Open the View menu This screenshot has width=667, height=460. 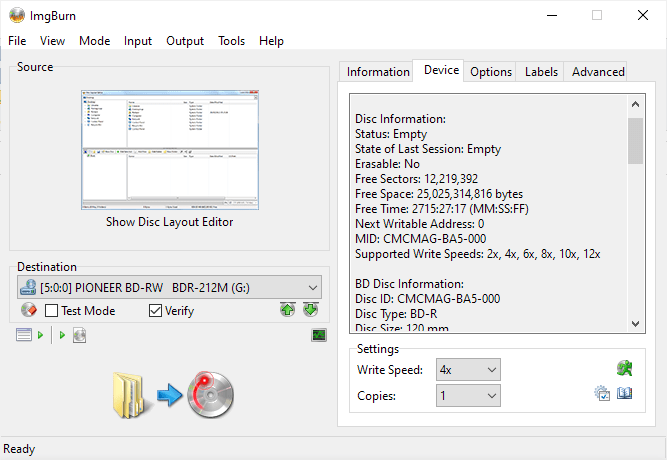point(52,41)
